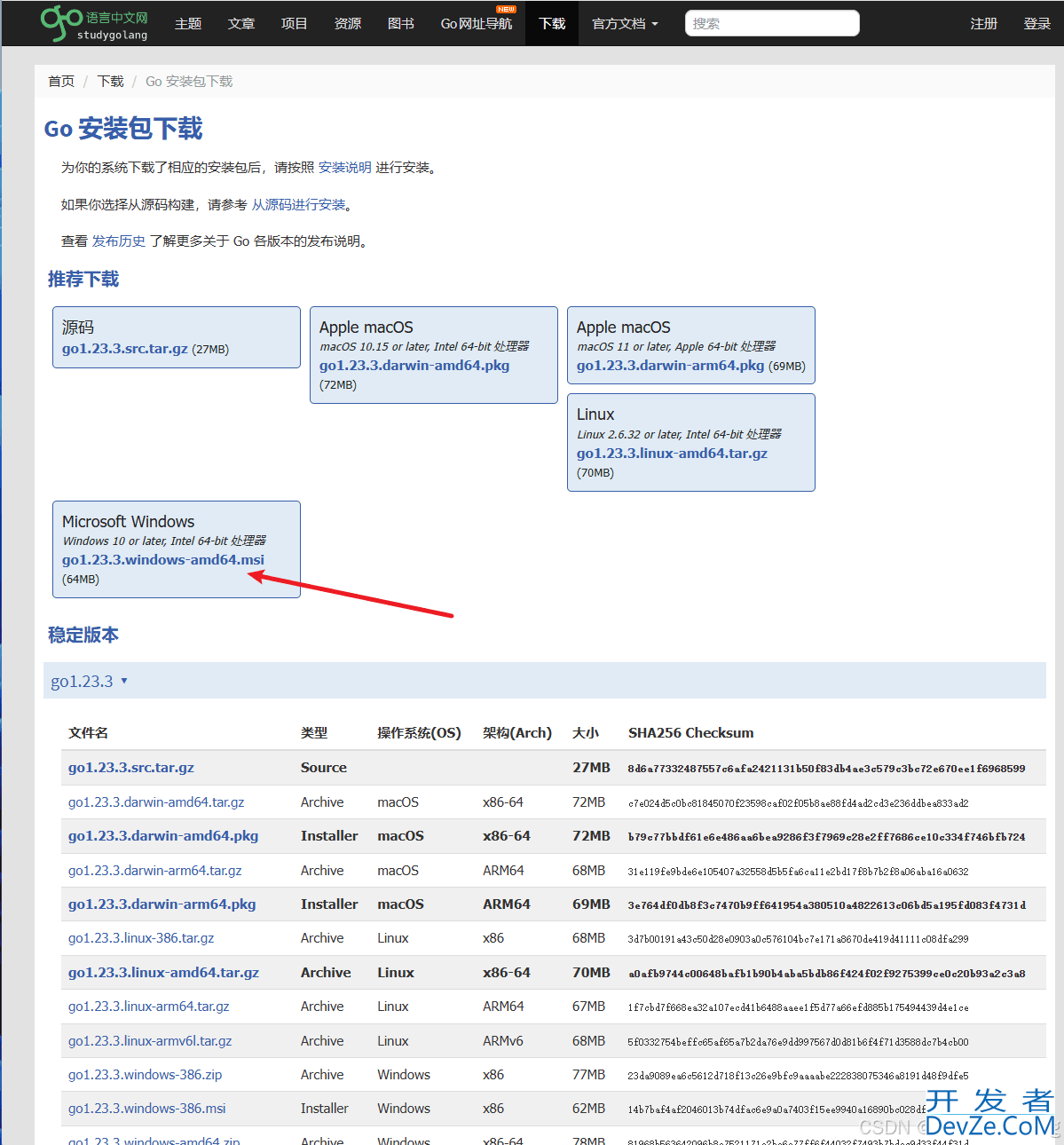
Task: Click go1.23.3.darwin-amd64.tar.gz in the table
Action: coord(156,802)
